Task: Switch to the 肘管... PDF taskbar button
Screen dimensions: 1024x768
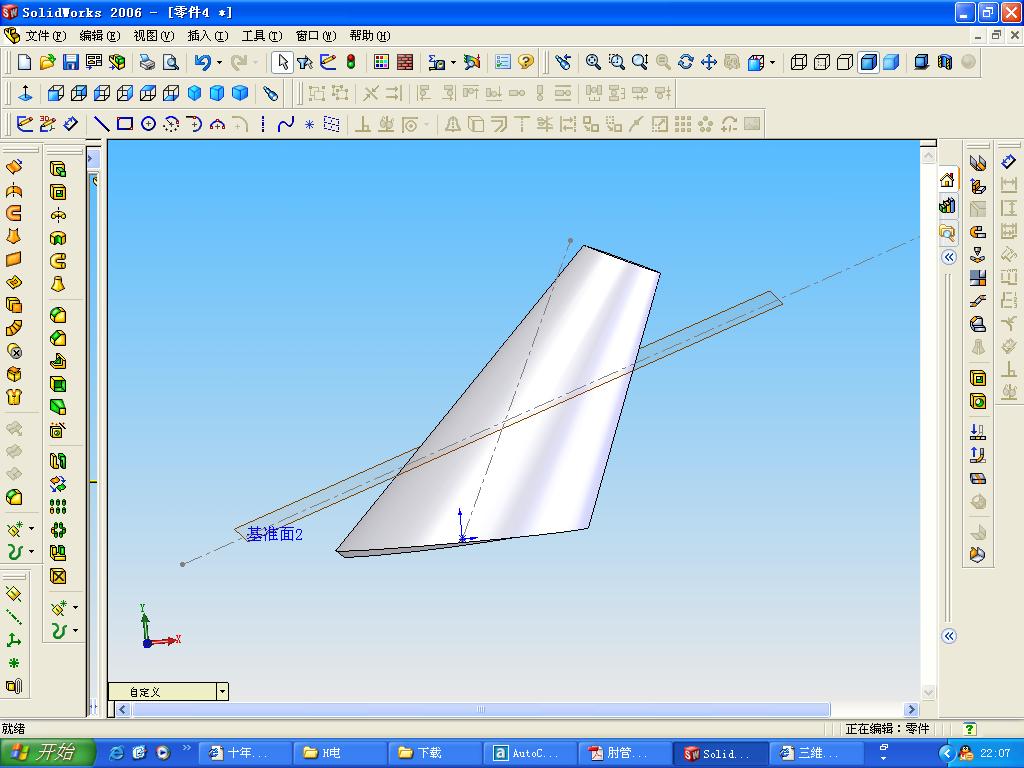Action: 624,753
